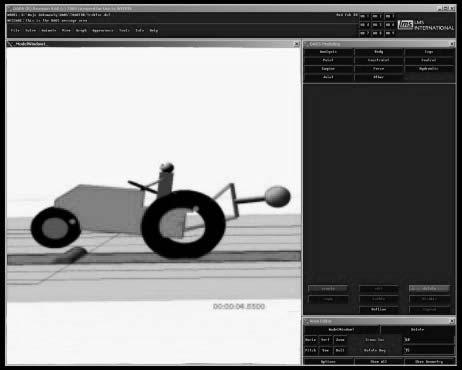The image size is (462, 370).
Task: Open the Appearance menu
Action: (103, 30)
